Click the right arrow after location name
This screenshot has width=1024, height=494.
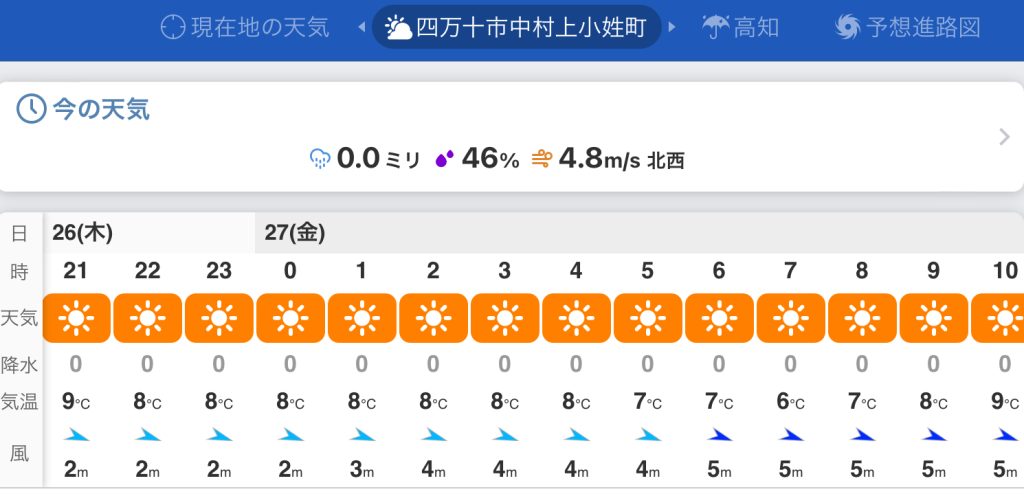point(673,27)
